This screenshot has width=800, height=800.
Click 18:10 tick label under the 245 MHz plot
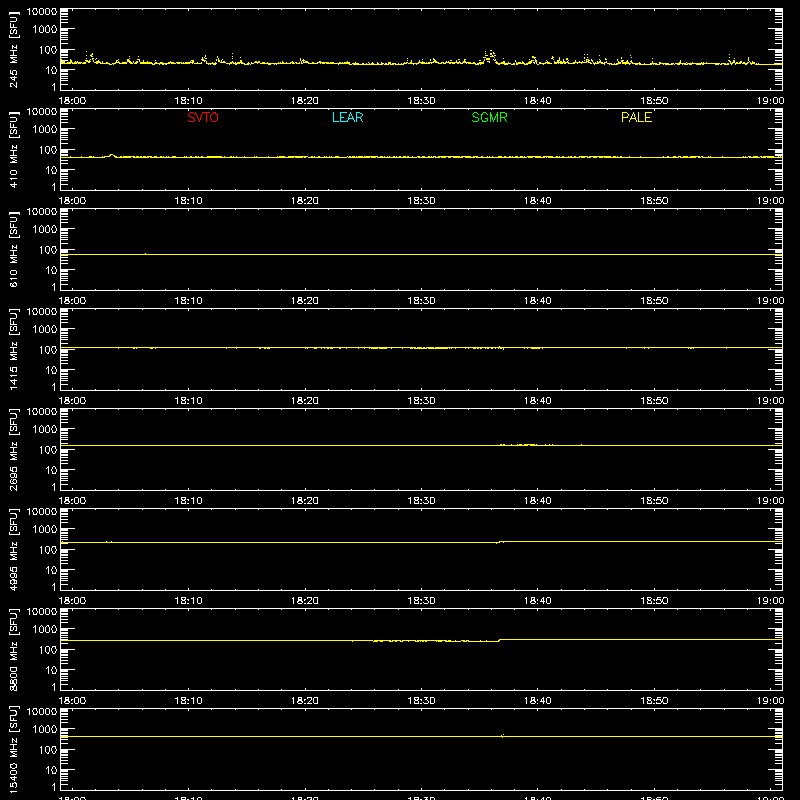[x=188, y=101]
